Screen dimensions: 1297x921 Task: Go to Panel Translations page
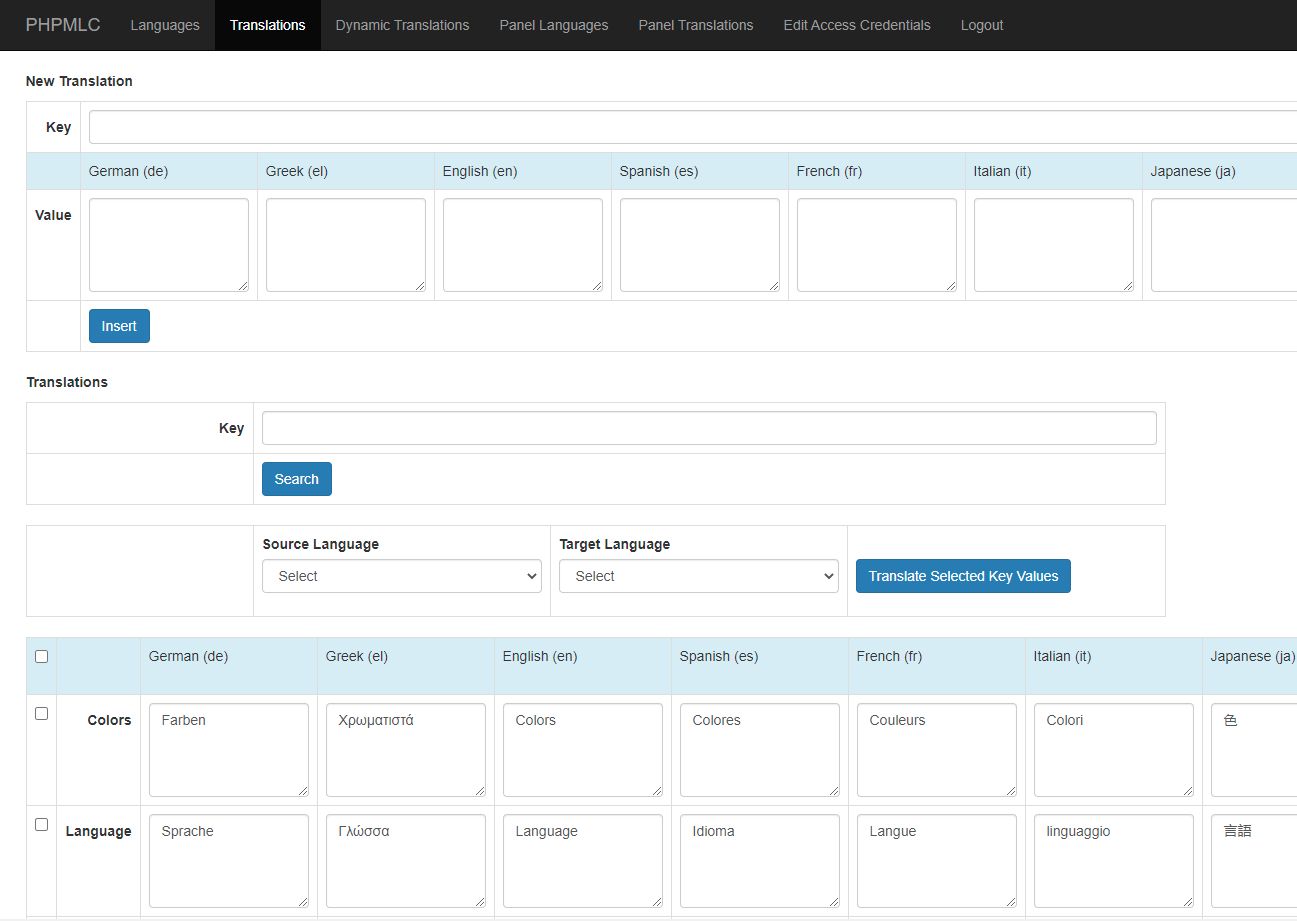pos(695,25)
